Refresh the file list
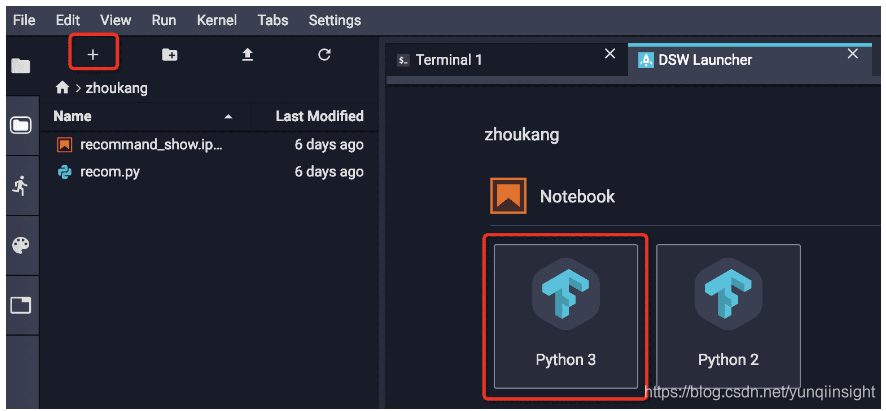 (324, 54)
